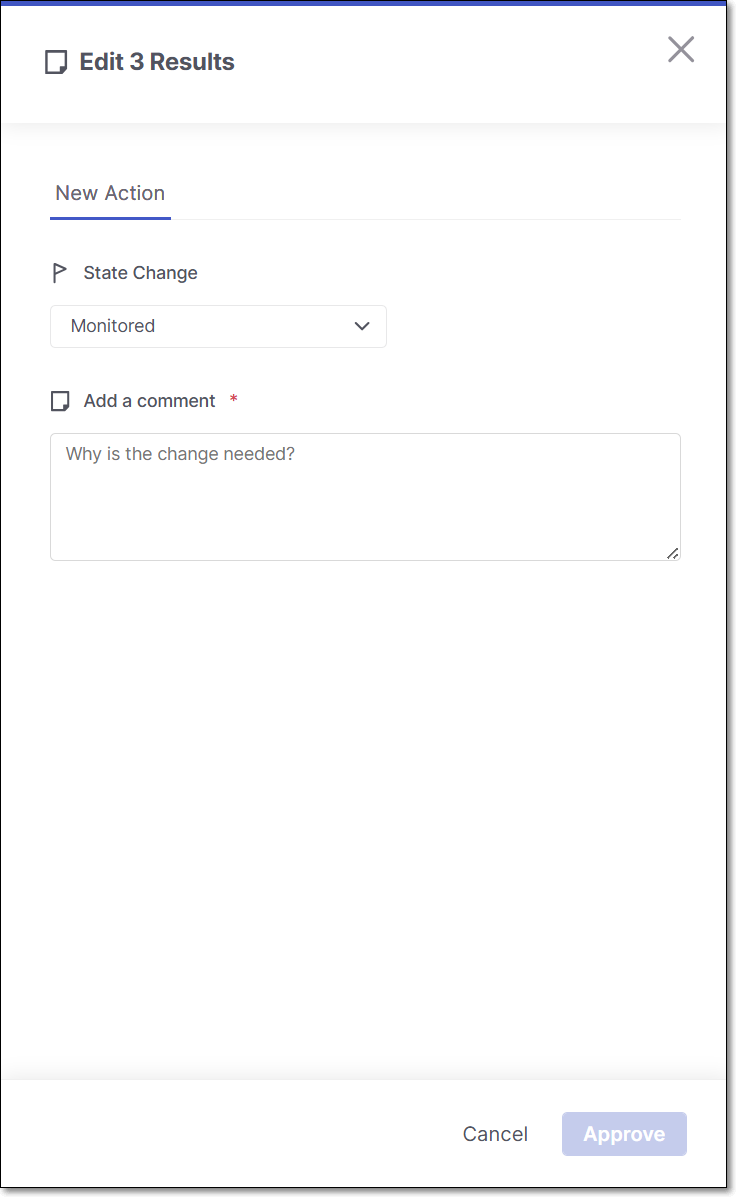Click the flag icon beside State Change
This screenshot has height=1197, width=736.
(x=60, y=273)
